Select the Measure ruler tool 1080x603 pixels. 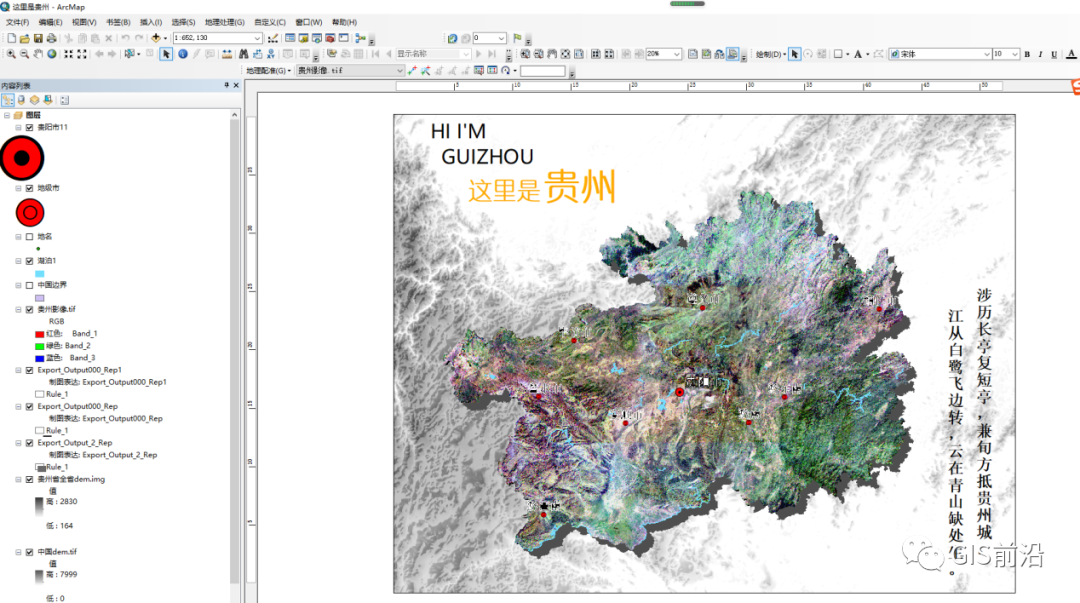coord(227,54)
